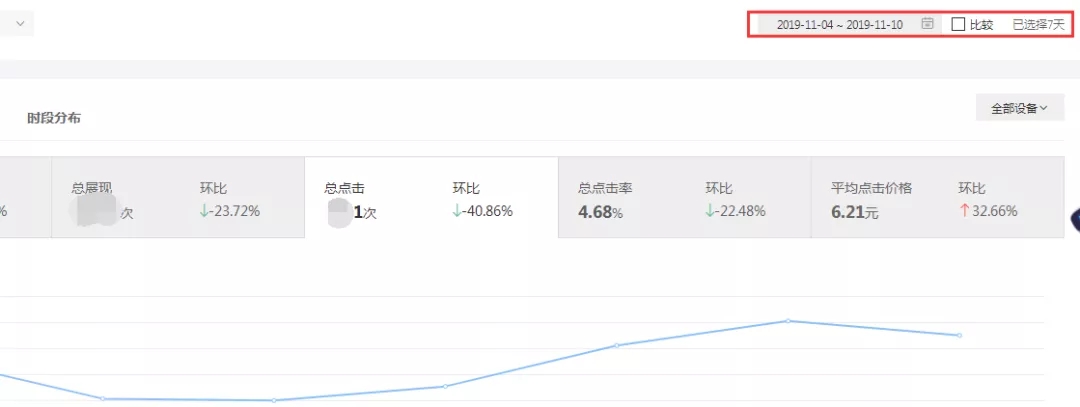
Task: Open the 全部设备 device dropdown
Action: pos(1020,108)
